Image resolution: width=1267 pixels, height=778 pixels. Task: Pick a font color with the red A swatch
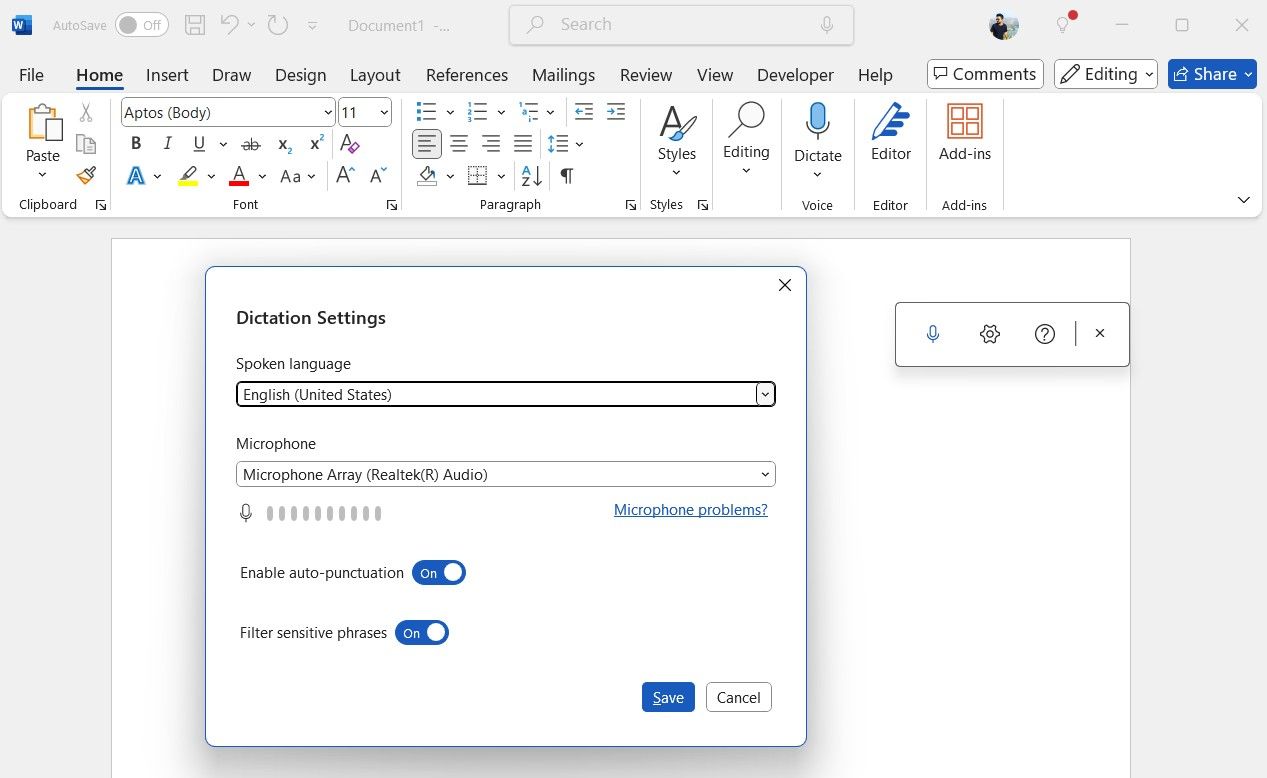click(238, 176)
